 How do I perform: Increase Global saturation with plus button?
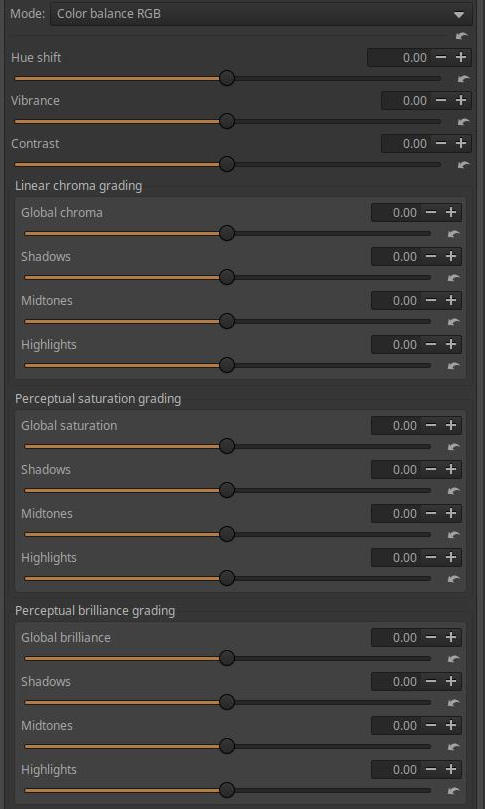(451, 426)
